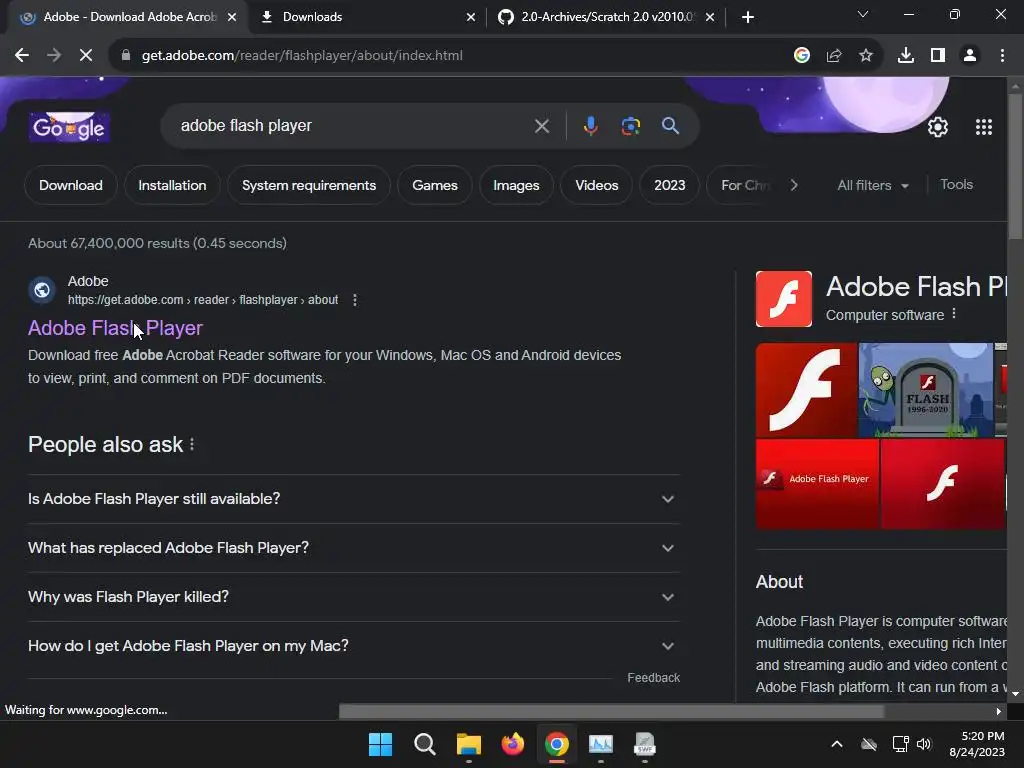
Task: Filter by System requirements chip
Action: 309,185
